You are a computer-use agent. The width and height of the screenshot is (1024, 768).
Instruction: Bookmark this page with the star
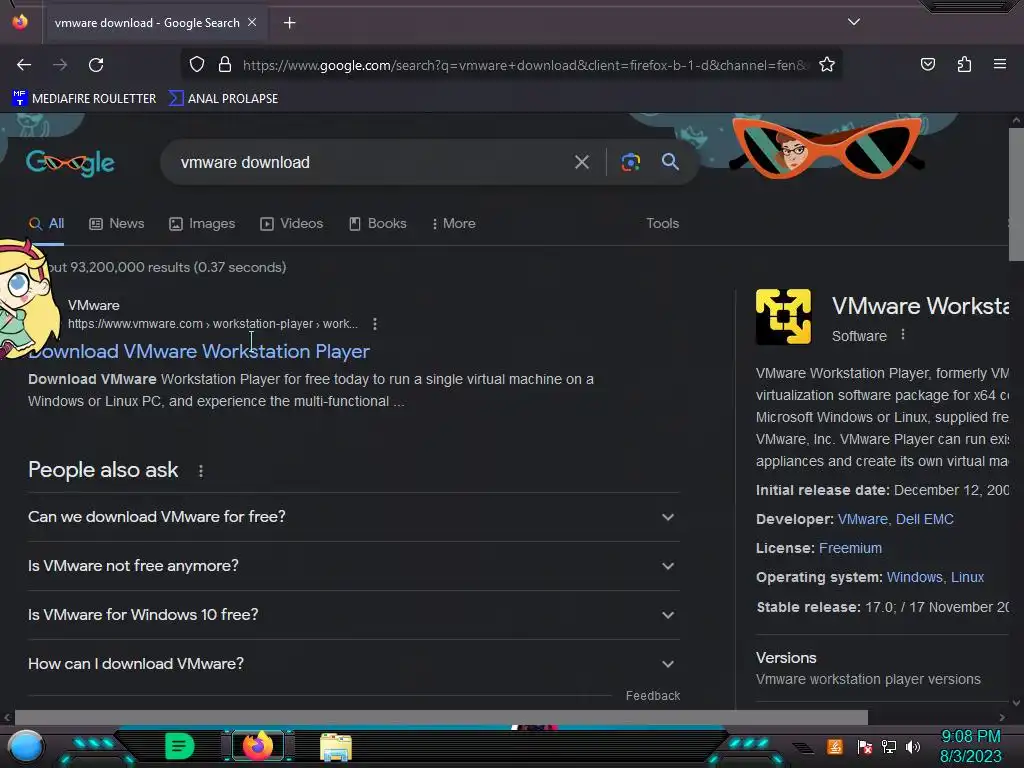tap(827, 65)
